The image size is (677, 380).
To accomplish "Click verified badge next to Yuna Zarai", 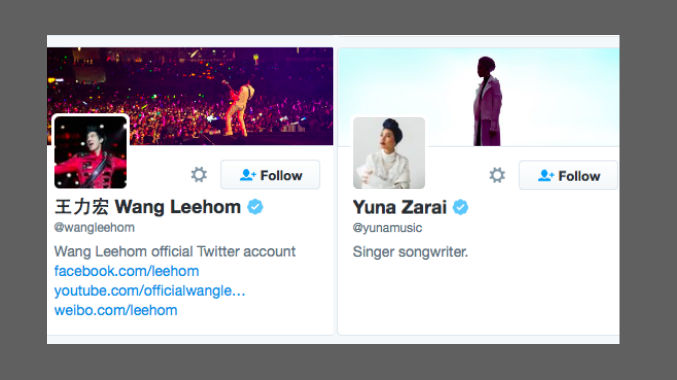I will coord(460,207).
